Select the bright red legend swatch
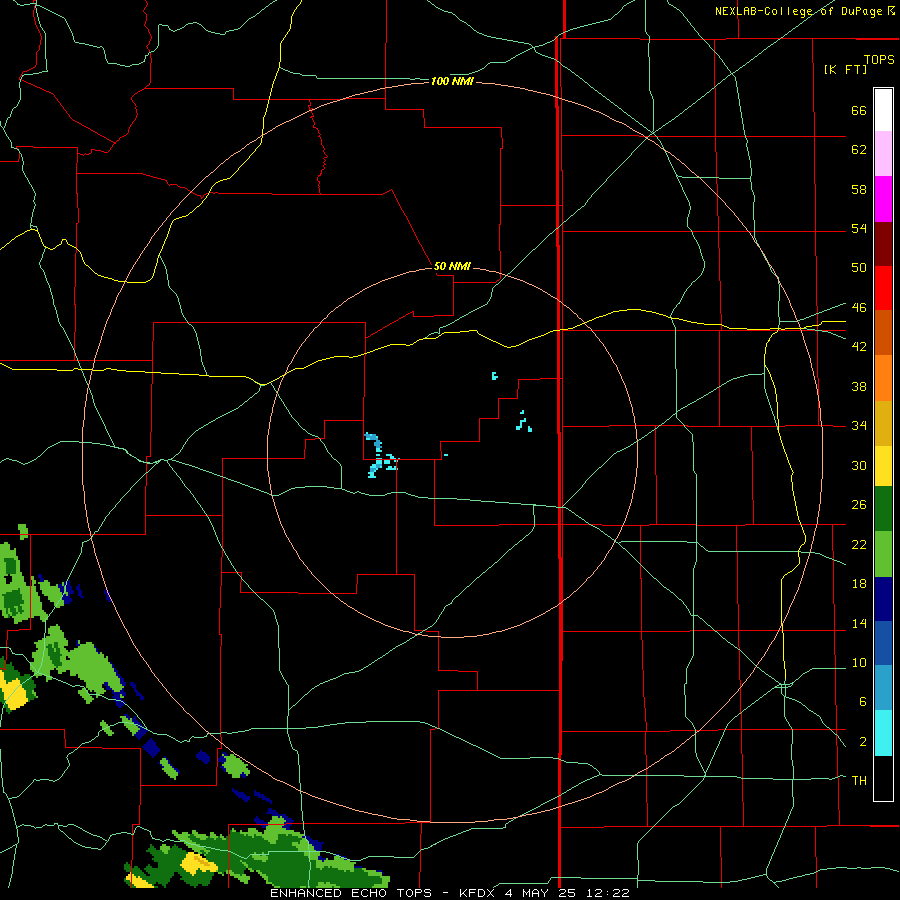Viewport: 900px width, 900px height. click(883, 288)
